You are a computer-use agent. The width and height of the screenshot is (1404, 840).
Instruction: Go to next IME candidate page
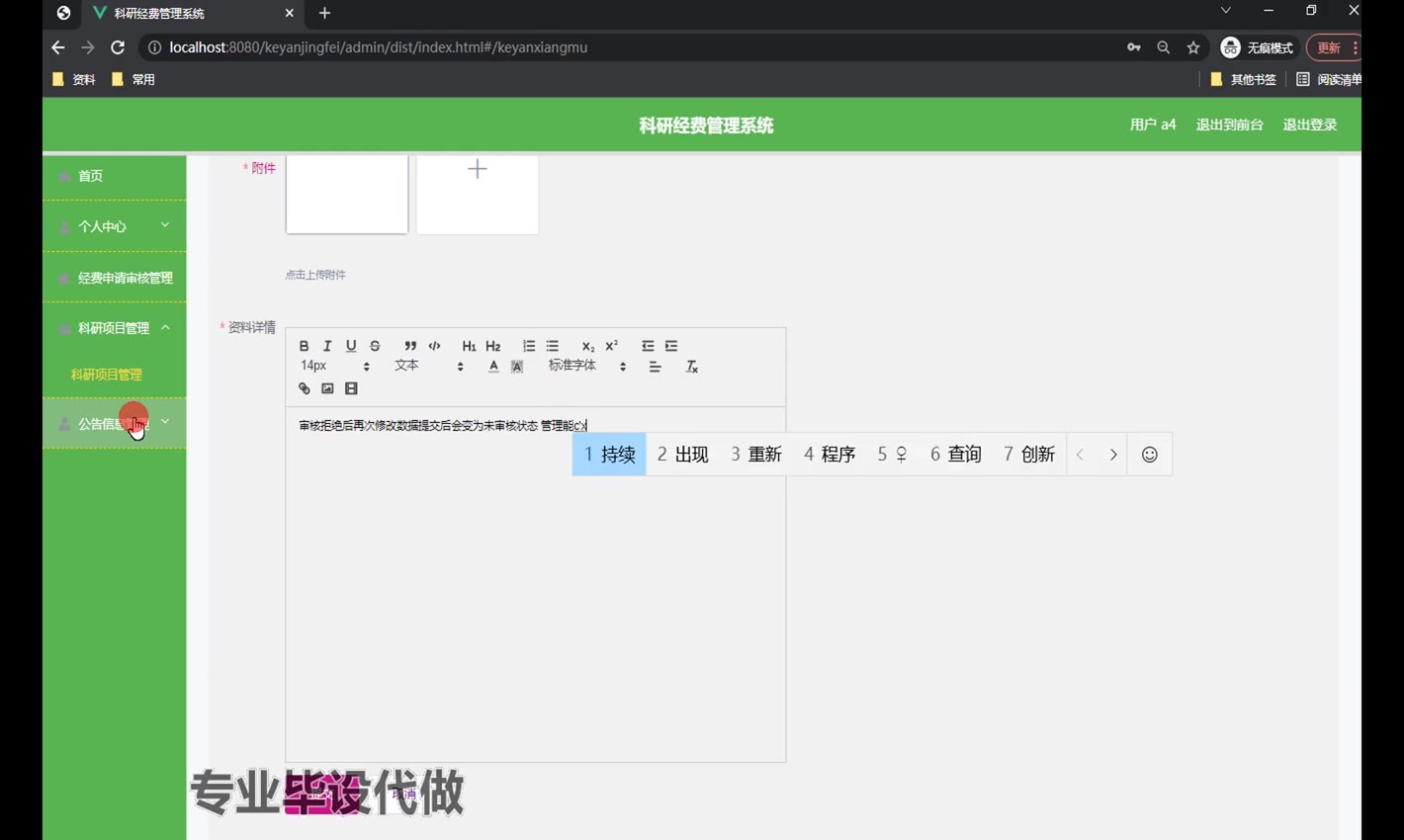click(x=1113, y=455)
